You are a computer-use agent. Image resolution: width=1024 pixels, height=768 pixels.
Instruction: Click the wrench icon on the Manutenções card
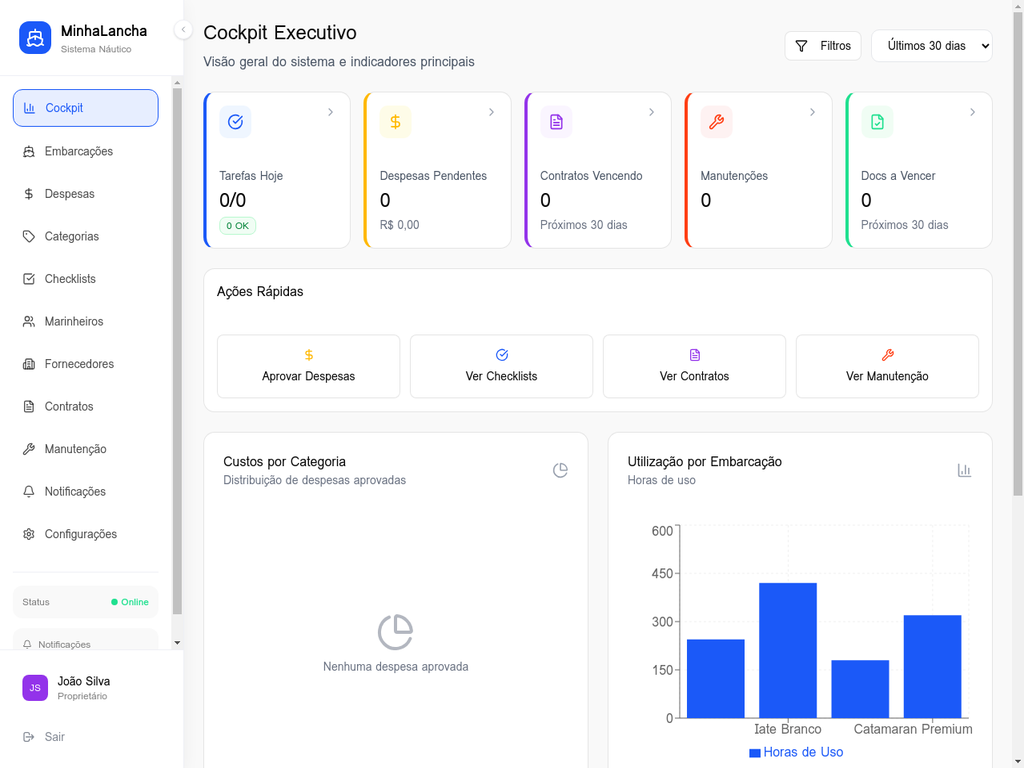pyautogui.click(x=716, y=122)
